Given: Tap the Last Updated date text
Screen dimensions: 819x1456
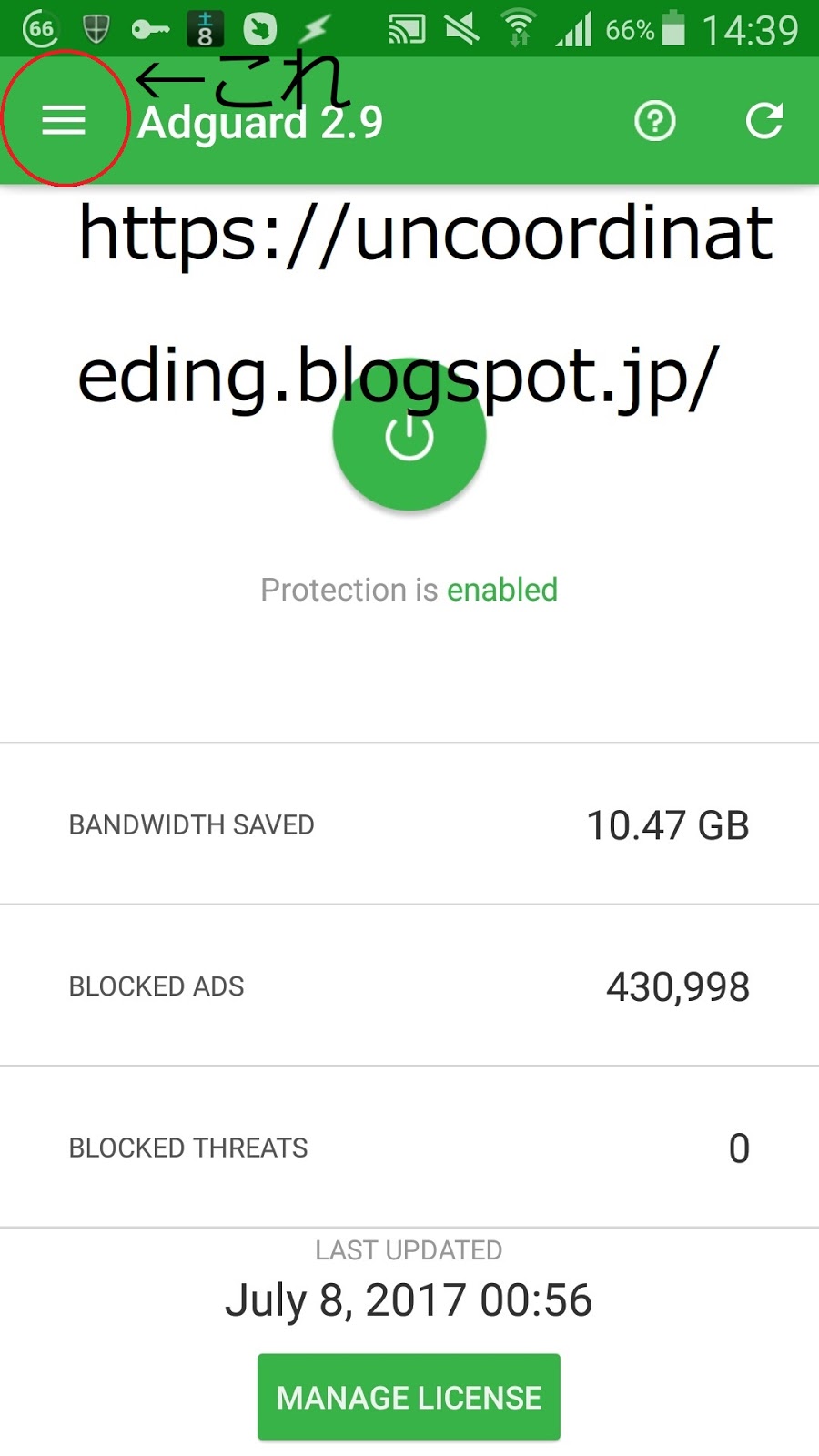Looking at the screenshot, I should pos(409,1299).
